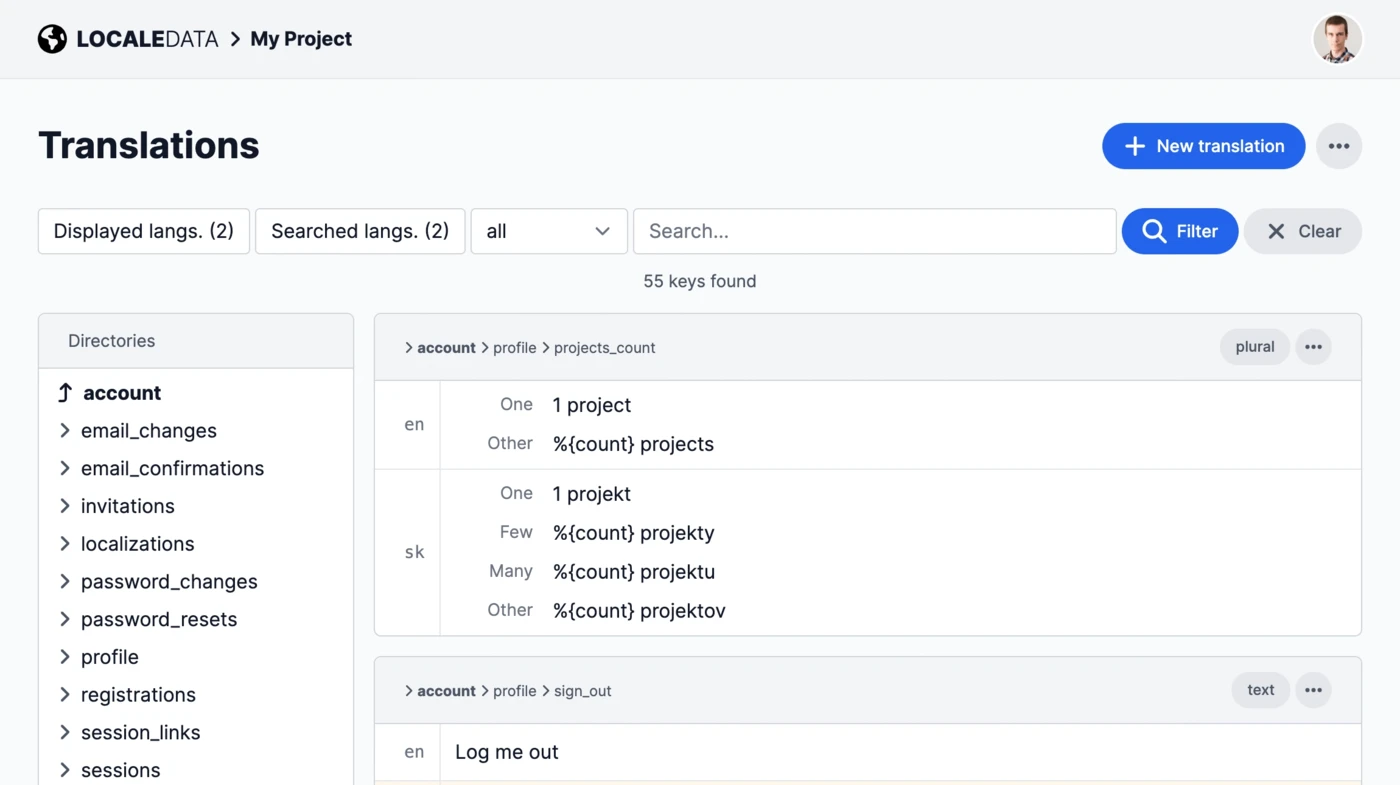The height and width of the screenshot is (785, 1400).
Task: Open the more options menu beside New translation
Action: [x=1339, y=146]
